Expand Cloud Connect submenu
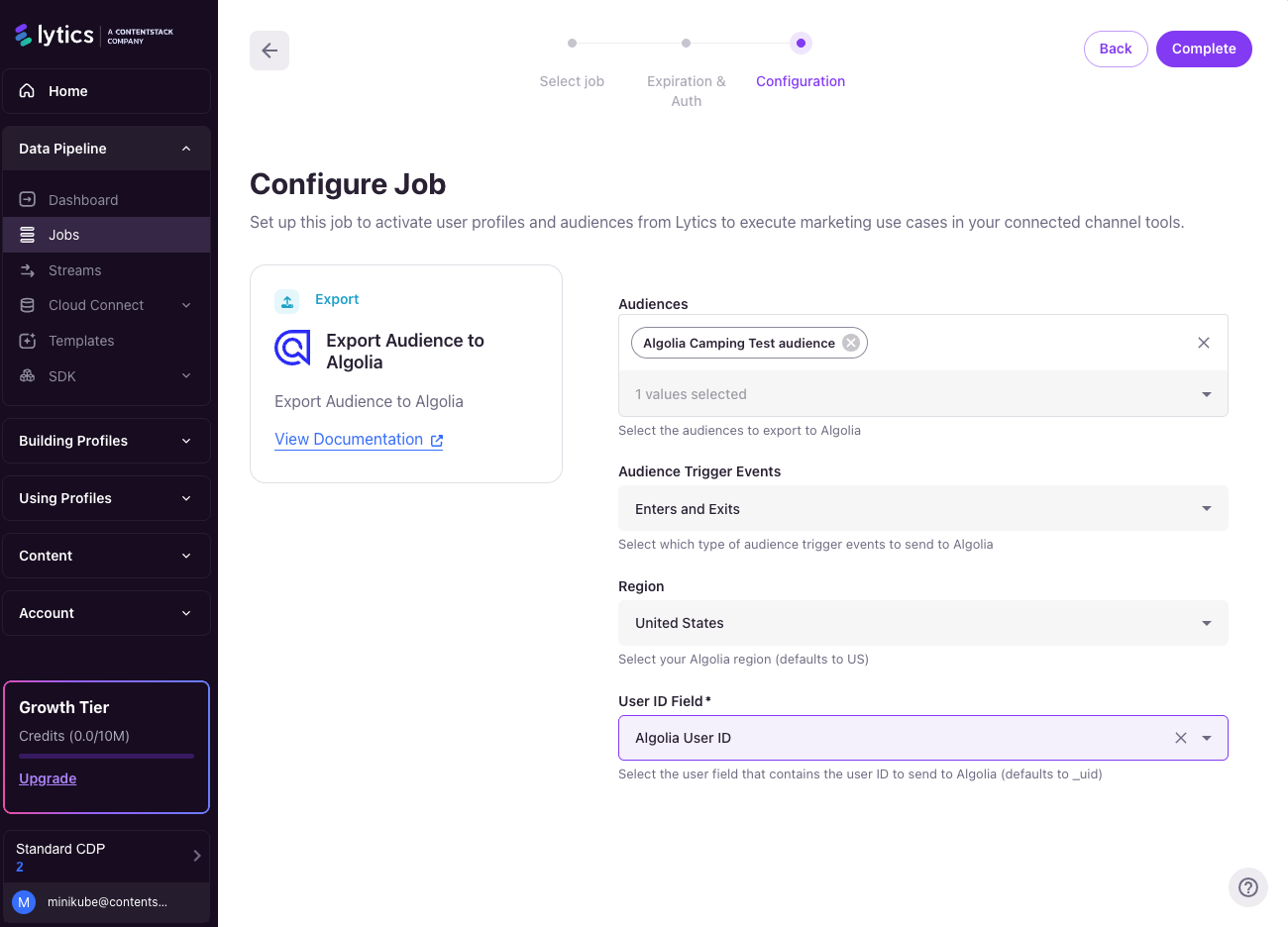 pyautogui.click(x=186, y=305)
